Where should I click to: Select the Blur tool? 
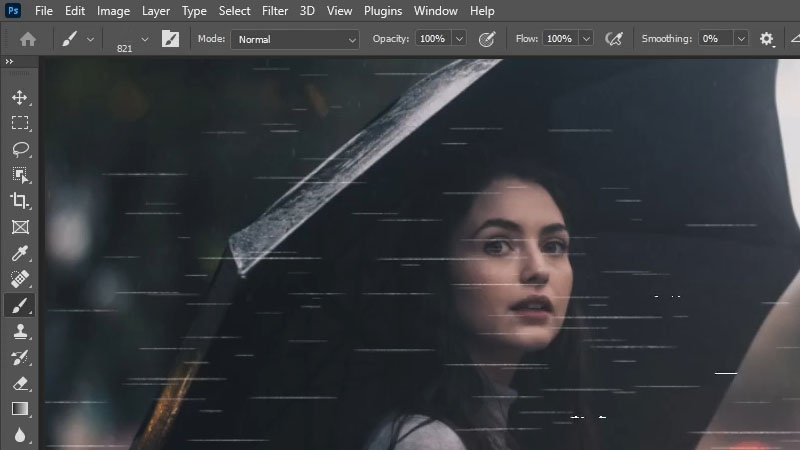click(x=20, y=435)
